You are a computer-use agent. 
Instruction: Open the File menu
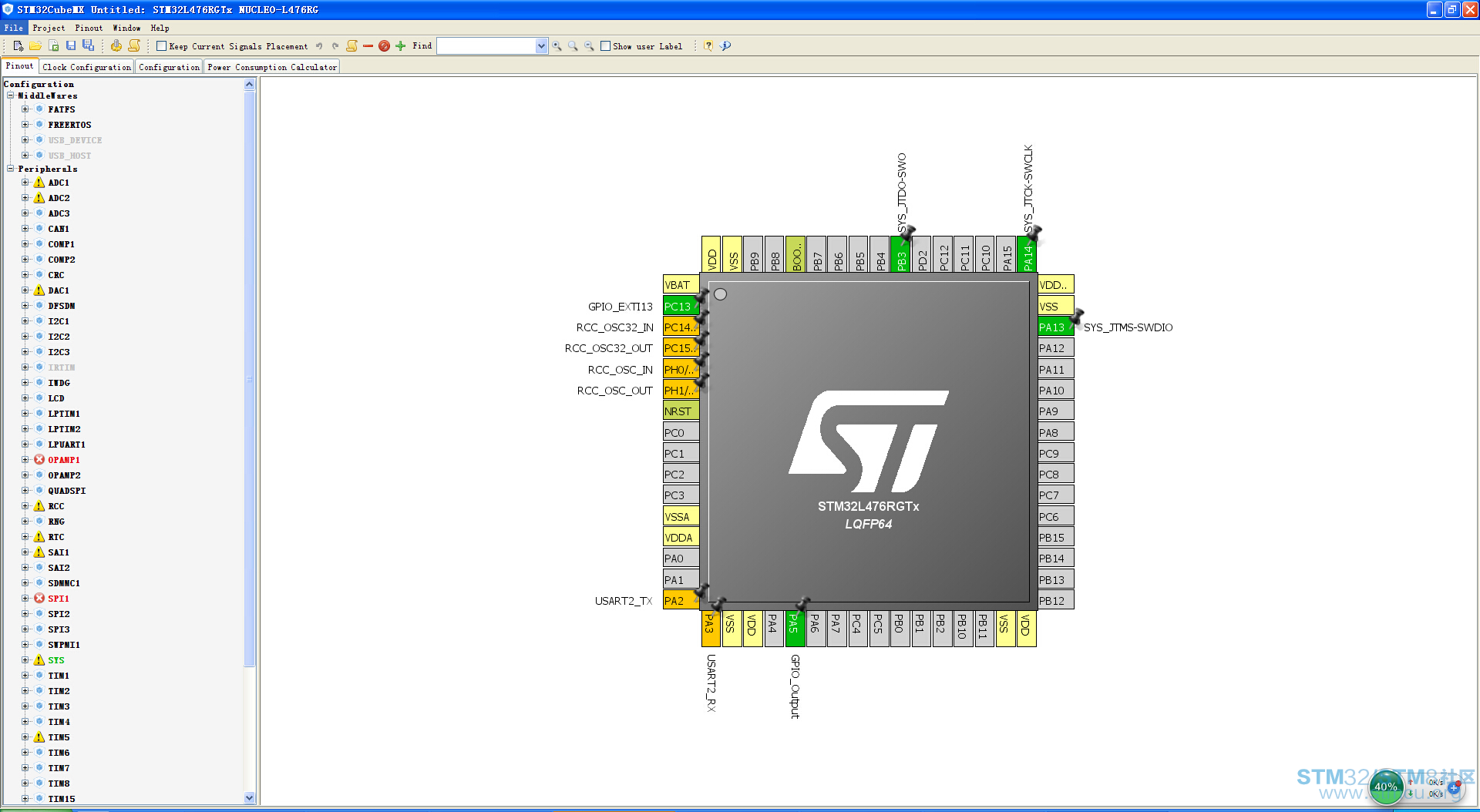(x=14, y=28)
